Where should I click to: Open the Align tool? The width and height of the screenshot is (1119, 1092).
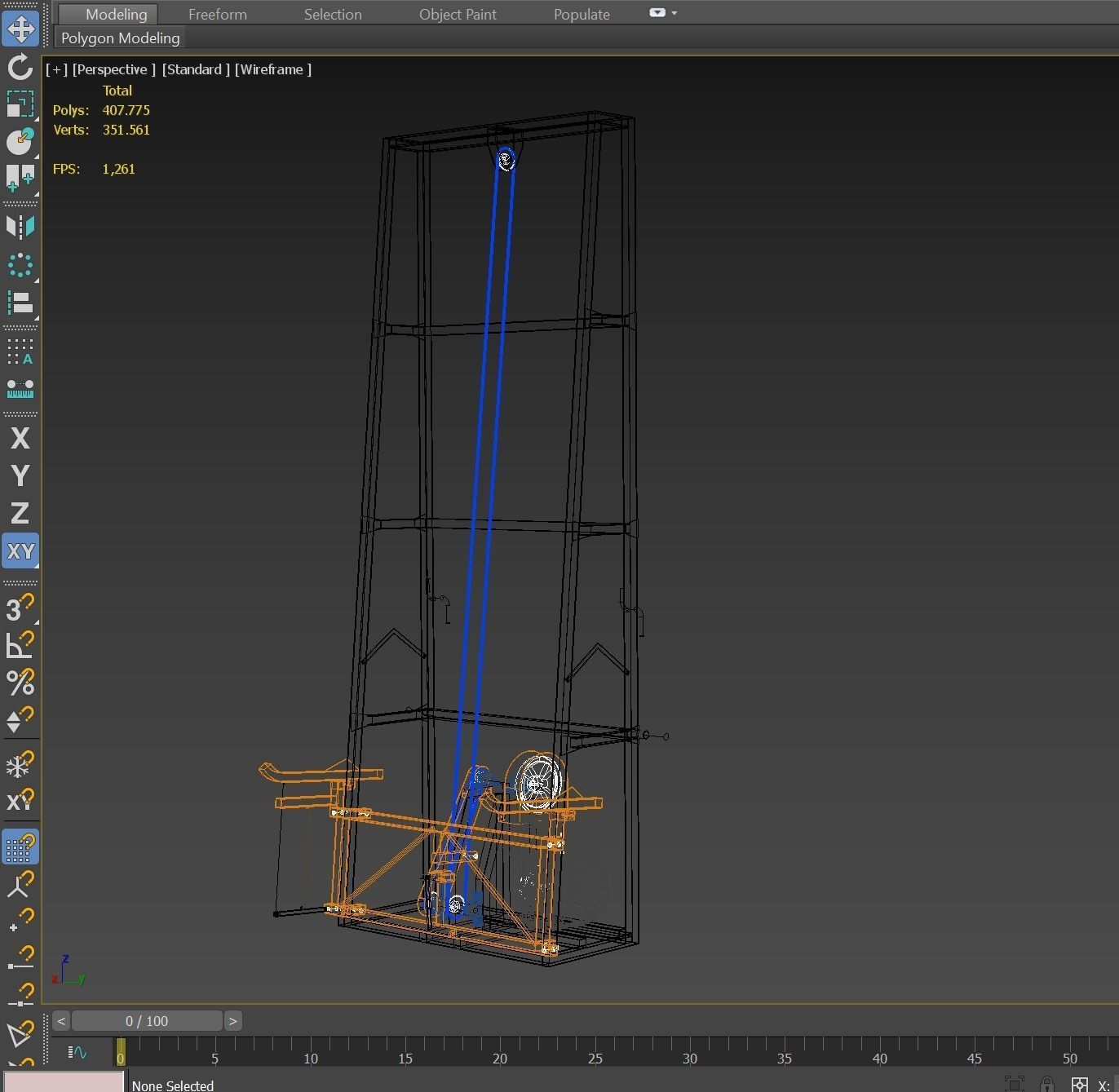pos(20,303)
